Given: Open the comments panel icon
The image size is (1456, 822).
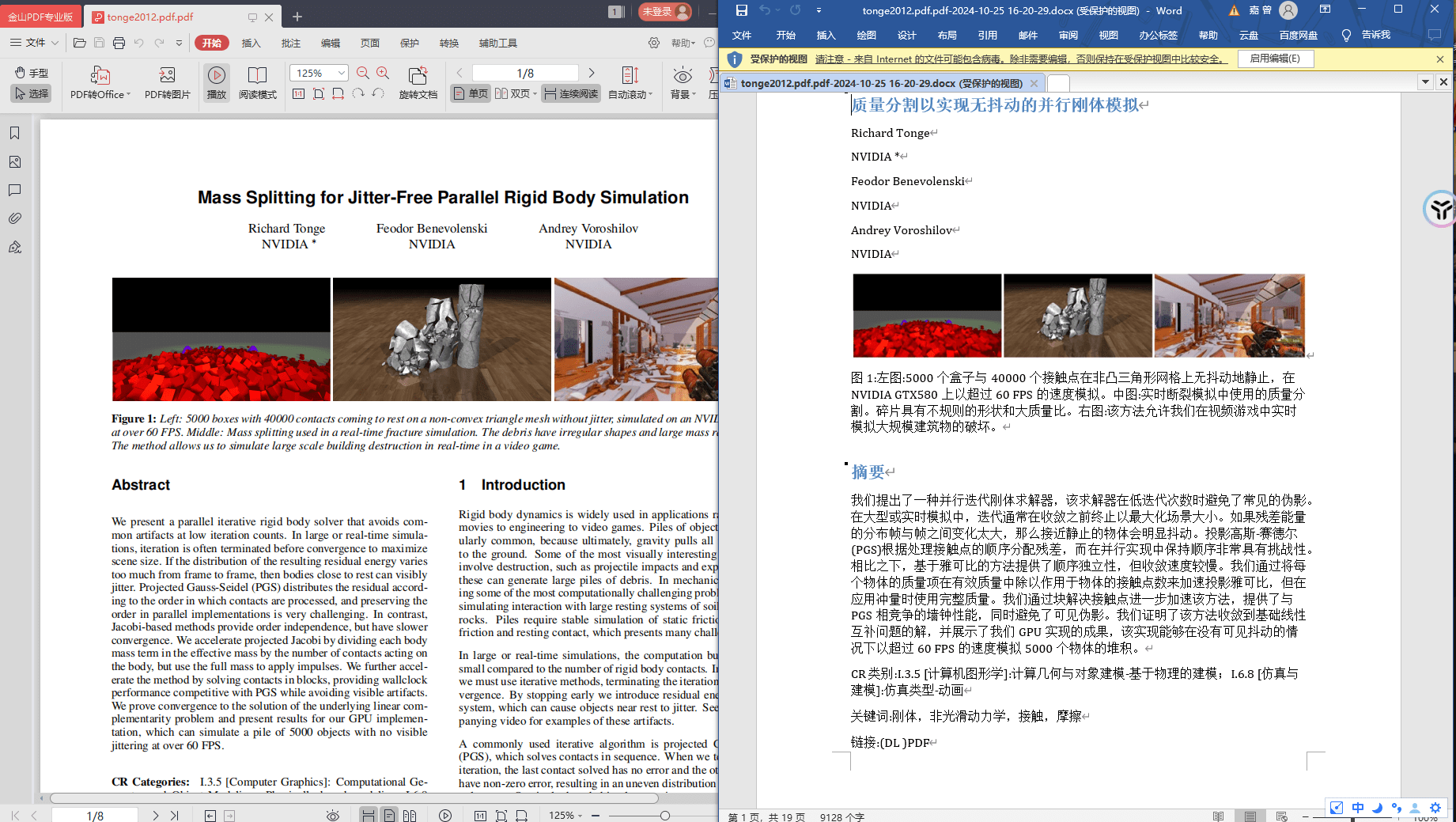Looking at the screenshot, I should point(14,190).
